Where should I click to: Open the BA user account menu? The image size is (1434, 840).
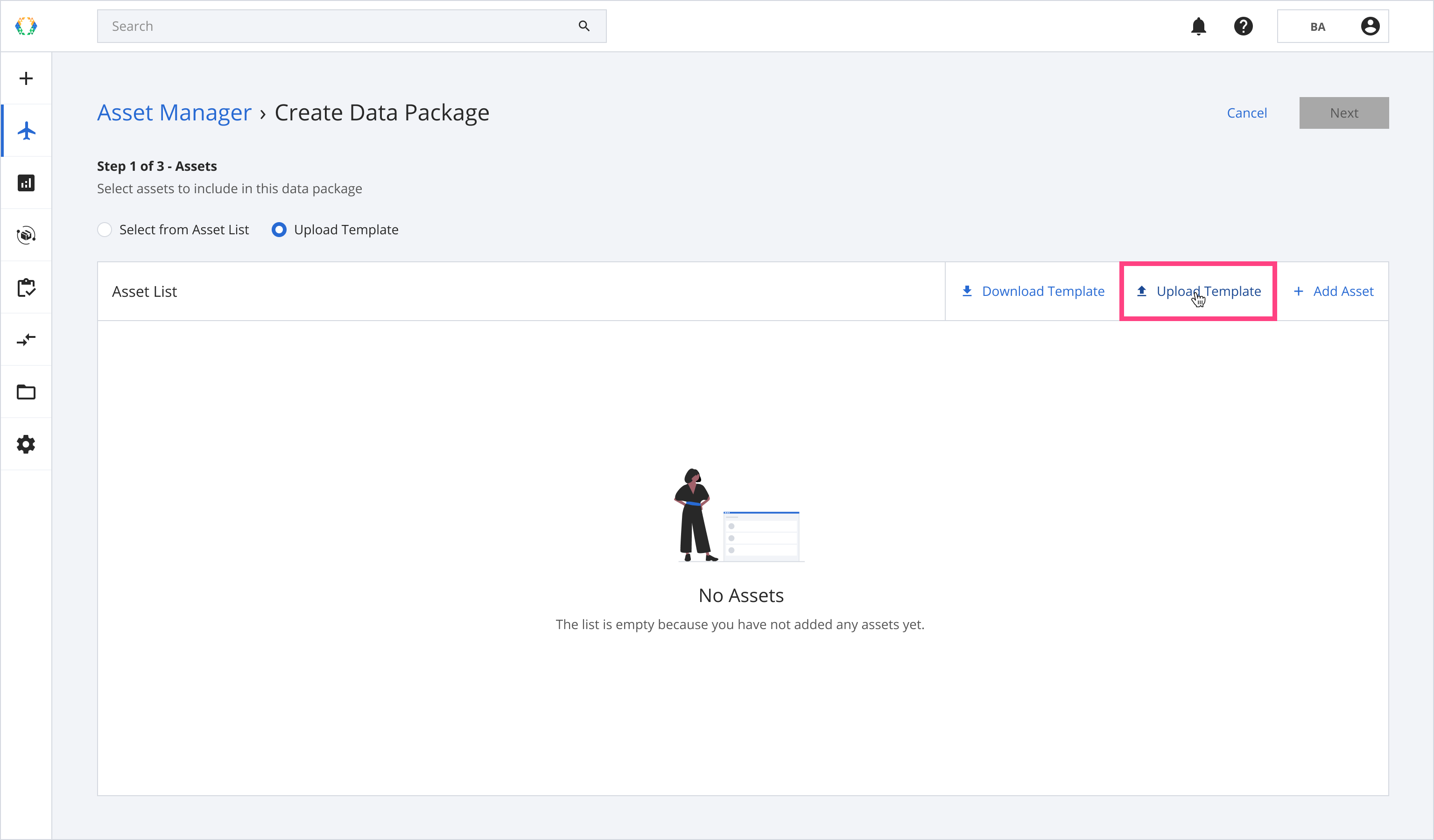coord(1332,26)
